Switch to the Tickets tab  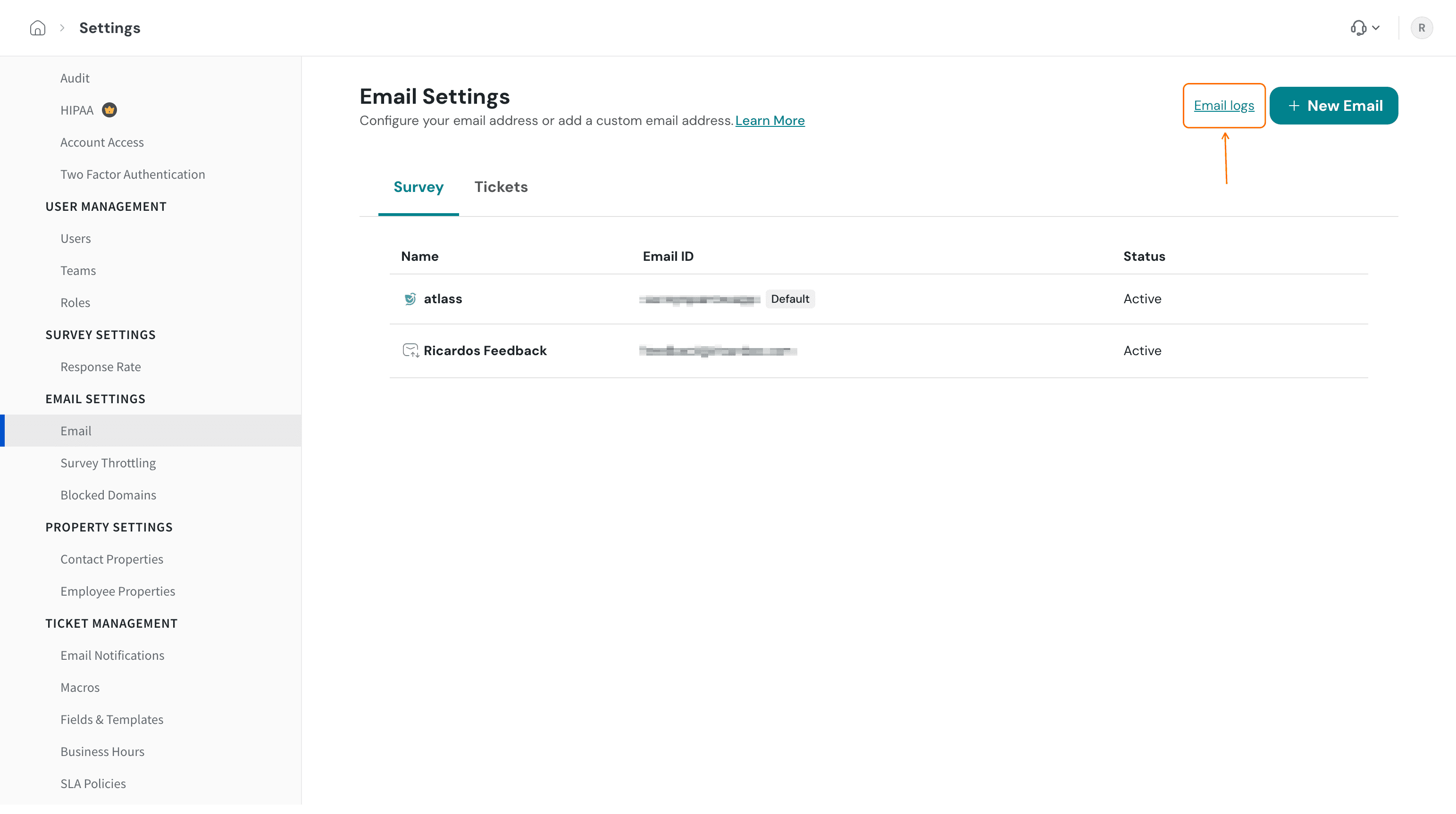coord(501,187)
